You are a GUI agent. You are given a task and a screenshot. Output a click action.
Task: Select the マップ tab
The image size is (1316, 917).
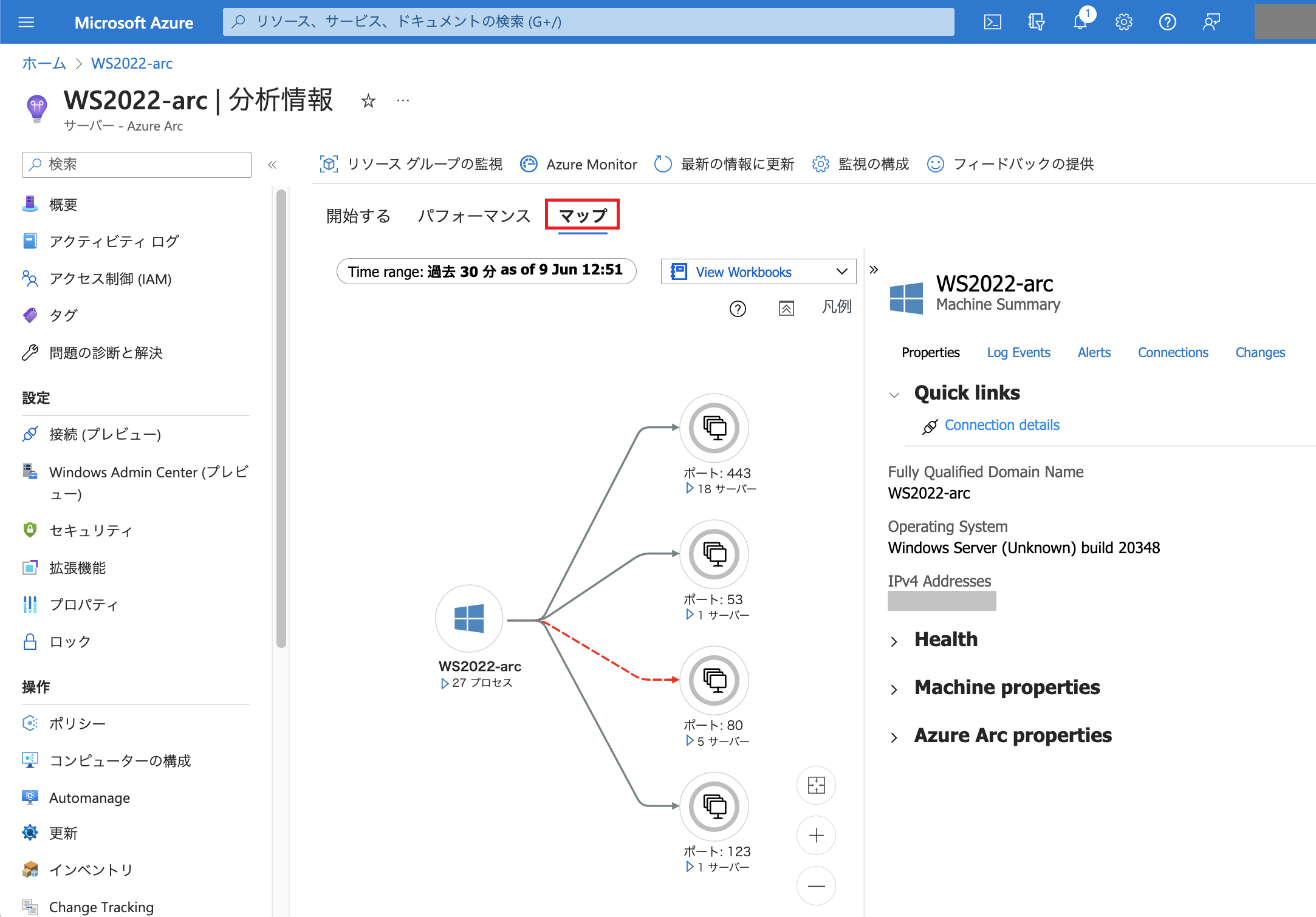click(x=583, y=216)
